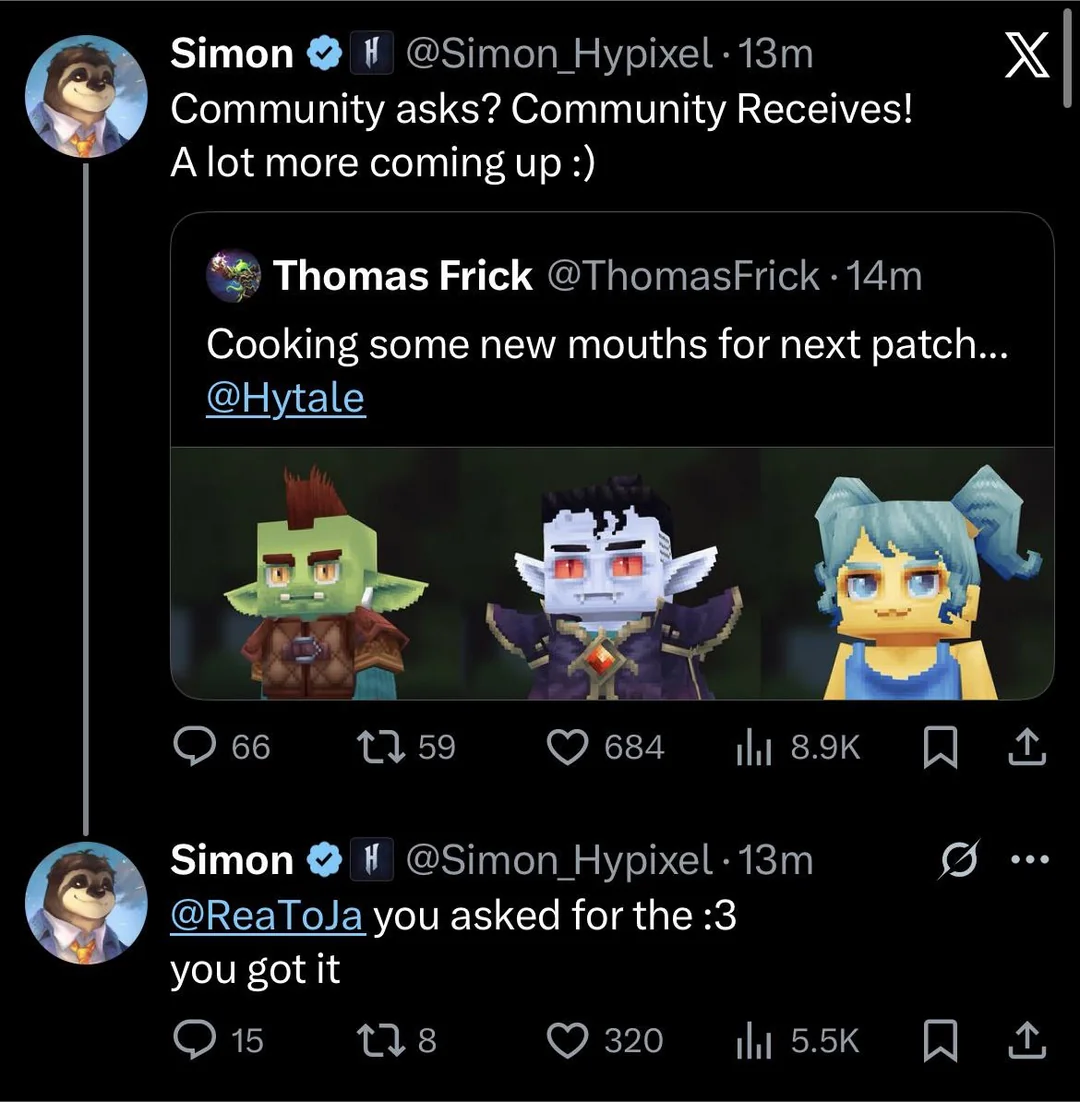Open the three-dot more options menu
This screenshot has width=1080, height=1102.
1031,860
